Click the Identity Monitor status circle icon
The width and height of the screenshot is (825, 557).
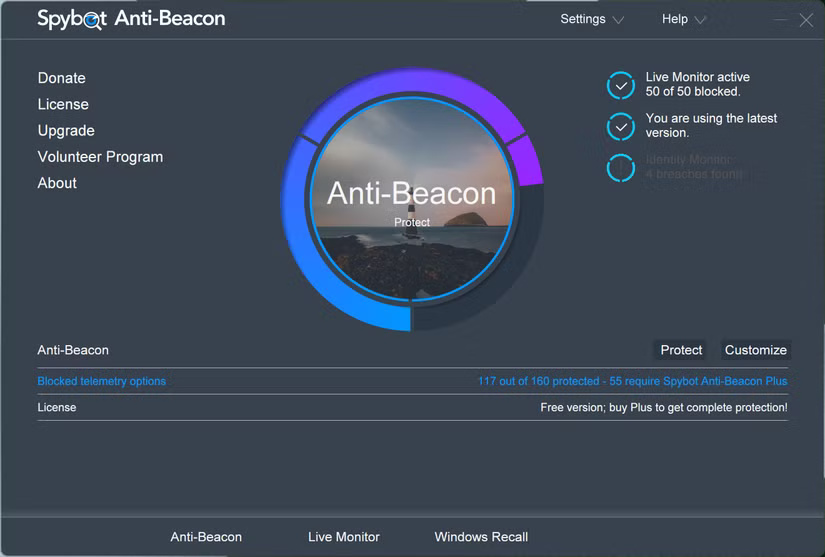coord(621,168)
